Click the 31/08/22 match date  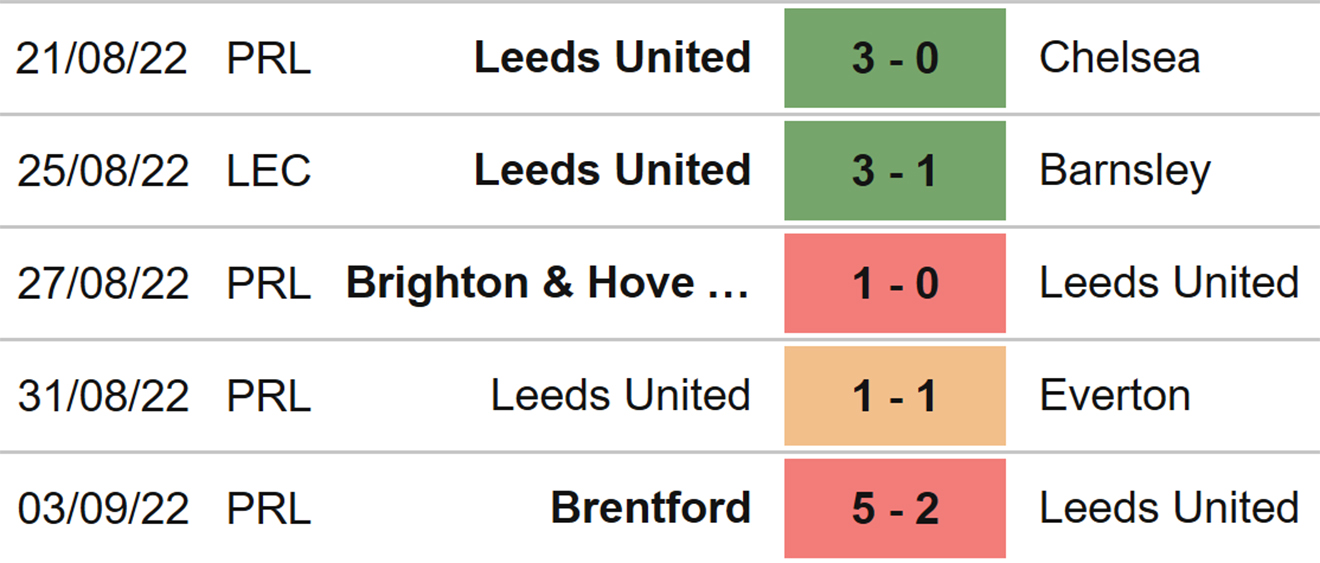102,398
